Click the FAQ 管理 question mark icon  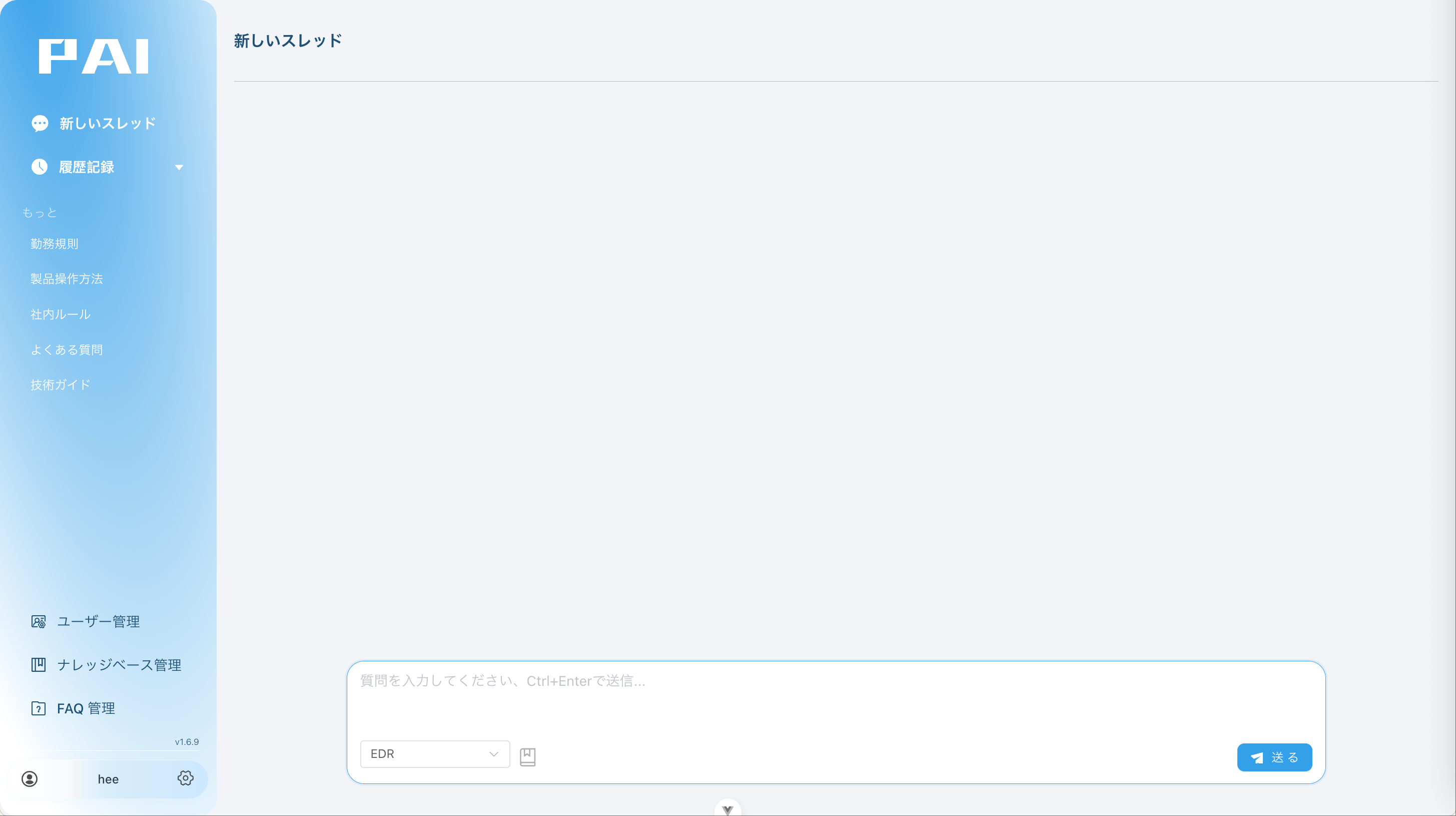point(39,708)
